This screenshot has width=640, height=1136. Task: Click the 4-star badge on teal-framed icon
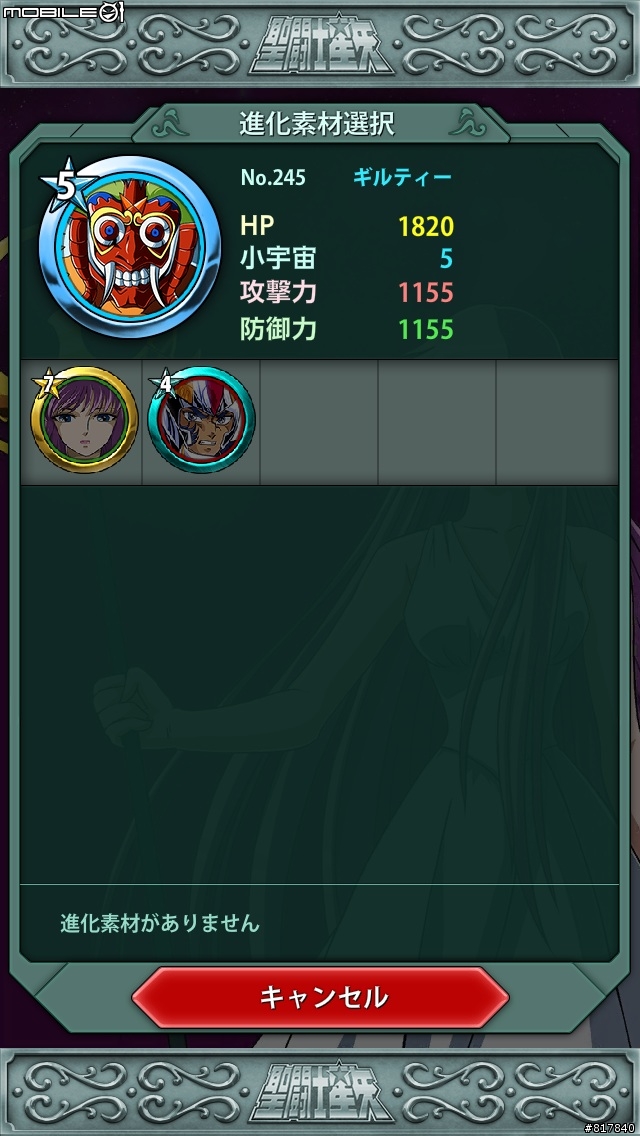(165, 383)
